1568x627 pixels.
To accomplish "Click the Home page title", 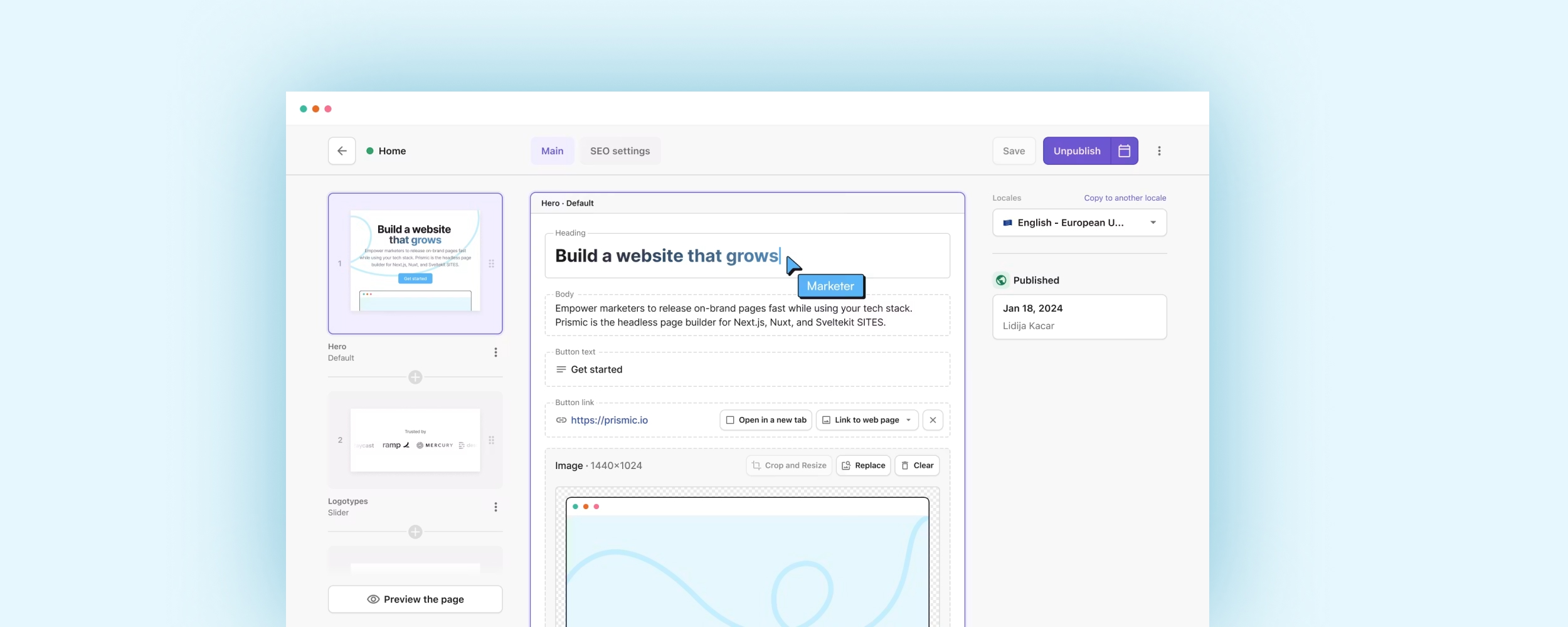I will [392, 151].
